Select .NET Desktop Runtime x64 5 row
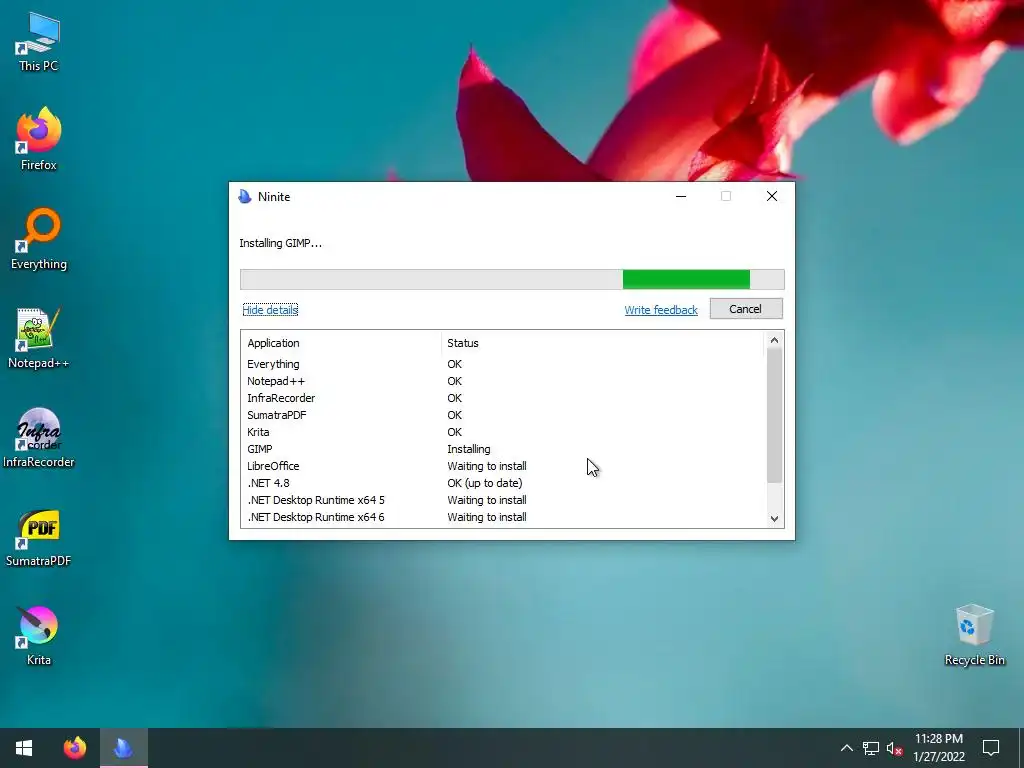The width and height of the screenshot is (1024, 768). 503,500
